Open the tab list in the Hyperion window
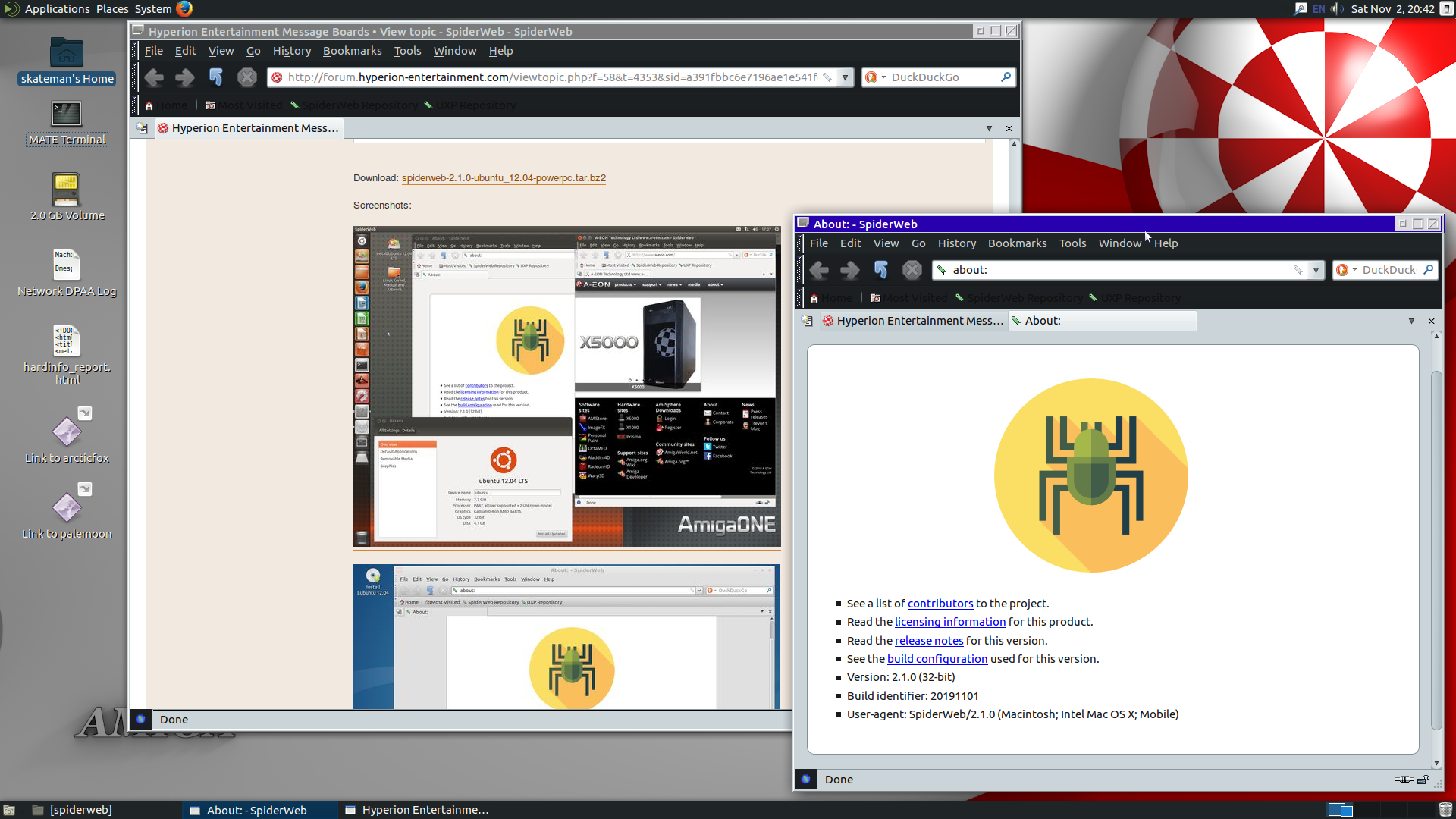Image resolution: width=1456 pixels, height=819 pixels. pos(989,129)
